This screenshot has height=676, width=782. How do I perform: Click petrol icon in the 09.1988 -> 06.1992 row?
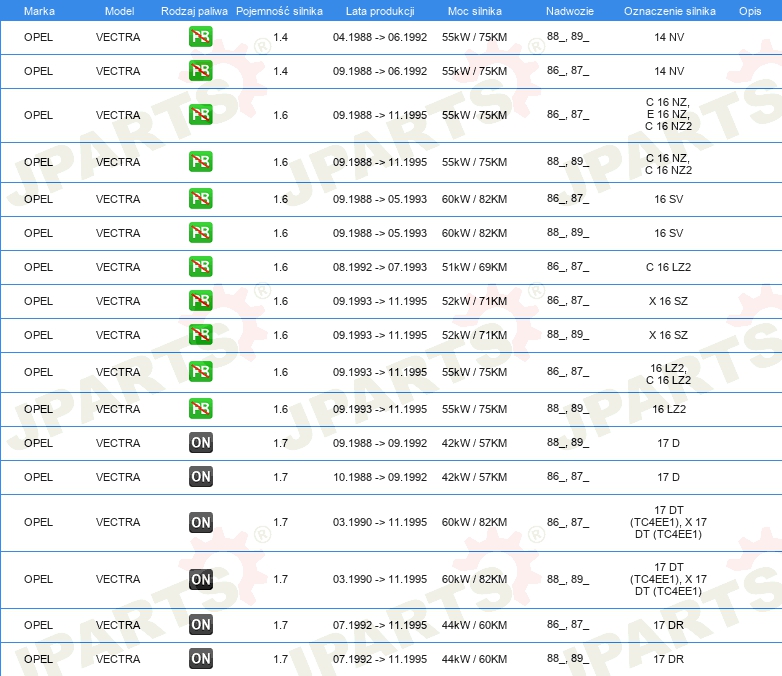[200, 71]
